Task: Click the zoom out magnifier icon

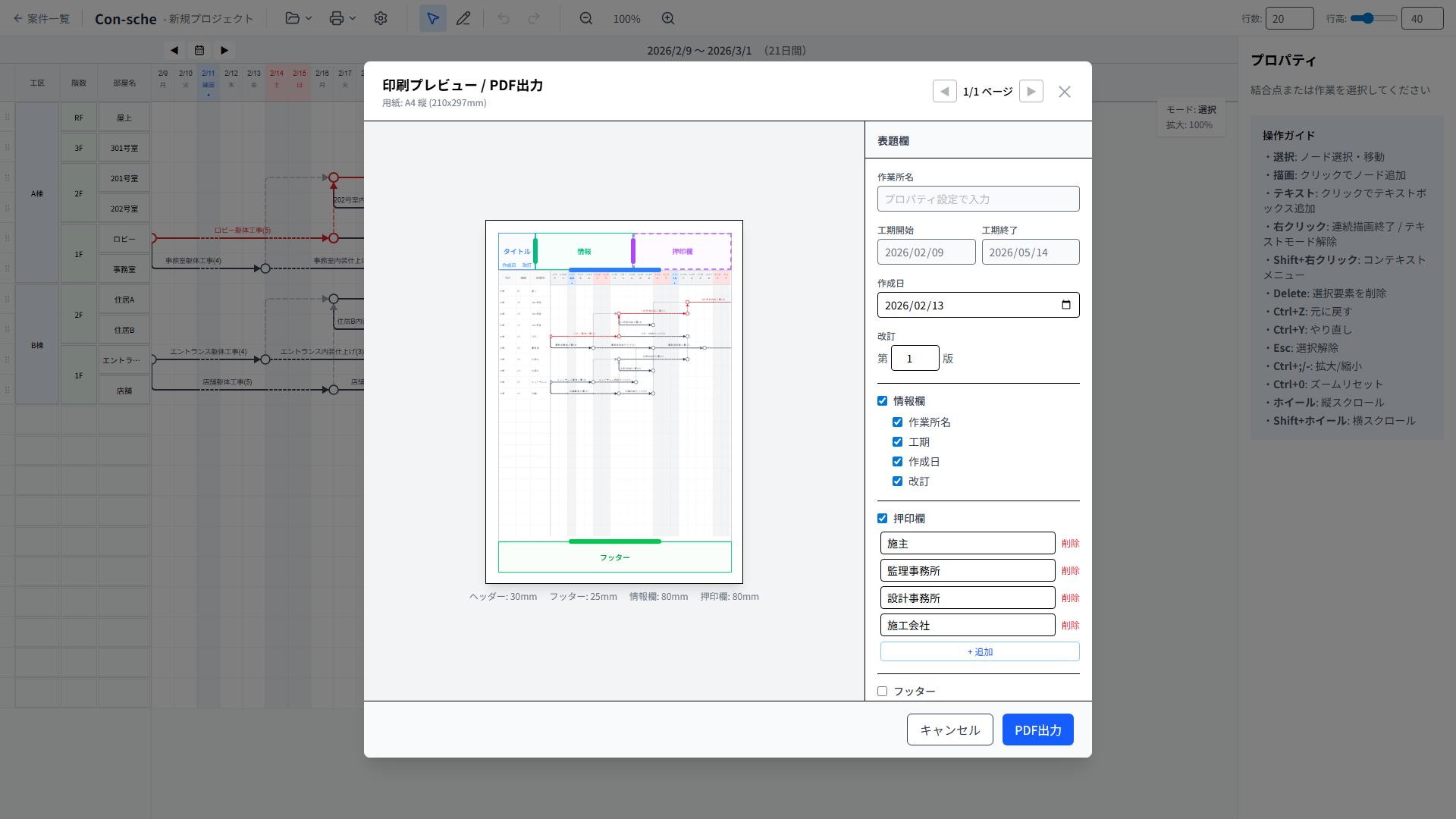Action: 586,18
